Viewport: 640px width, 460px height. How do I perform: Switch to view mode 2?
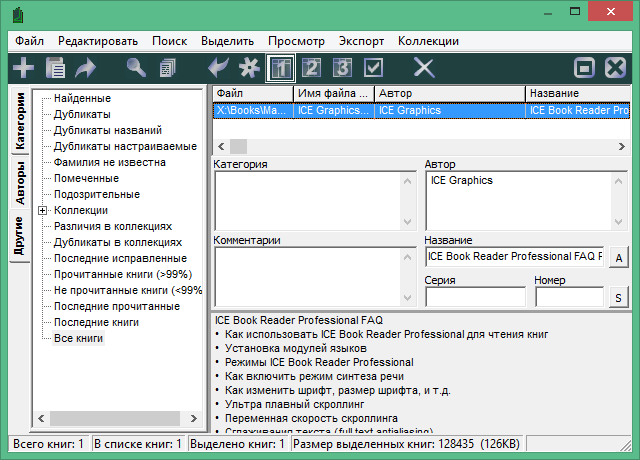tap(312, 68)
